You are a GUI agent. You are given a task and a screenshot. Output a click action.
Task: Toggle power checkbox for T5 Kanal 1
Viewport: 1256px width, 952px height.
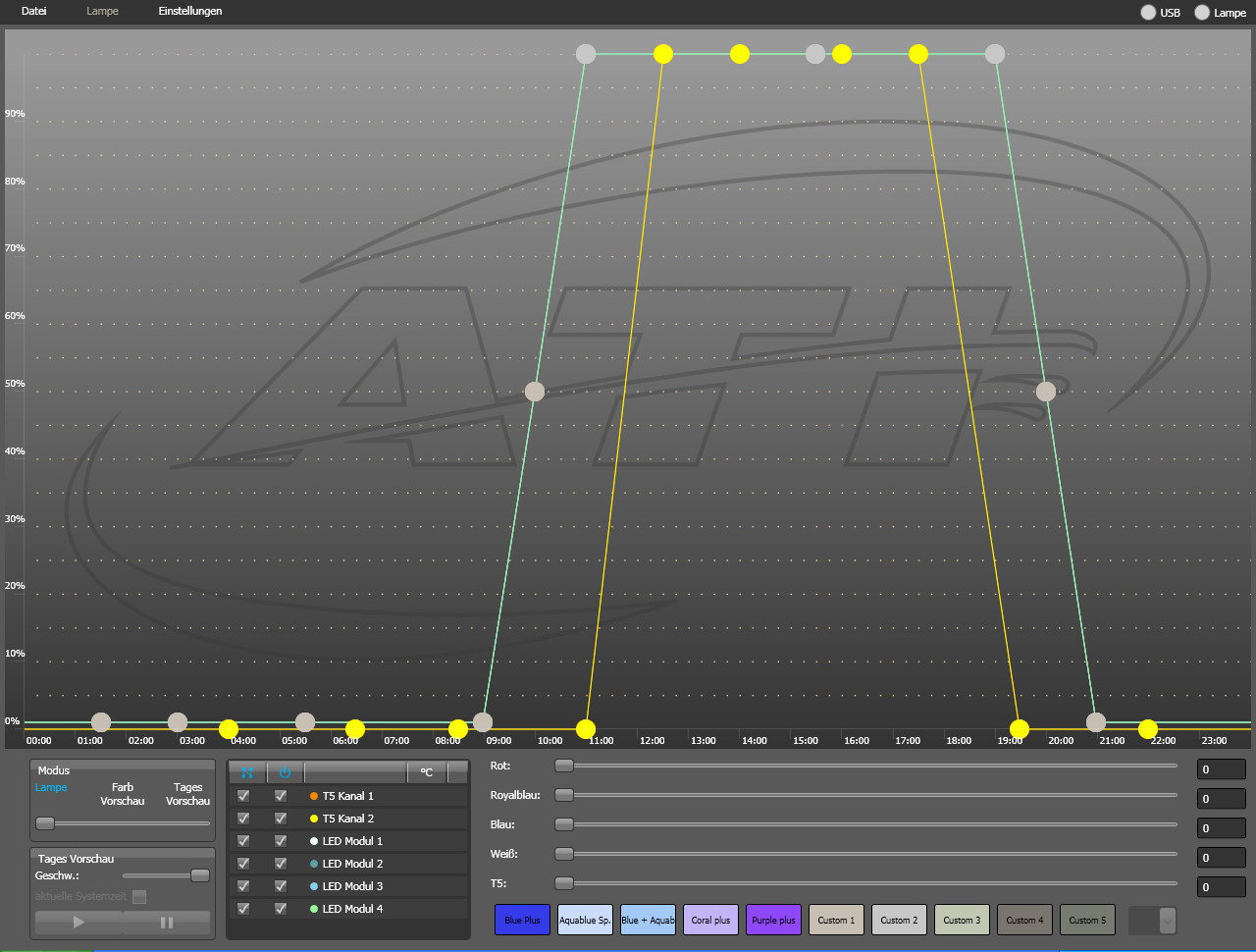(281, 796)
